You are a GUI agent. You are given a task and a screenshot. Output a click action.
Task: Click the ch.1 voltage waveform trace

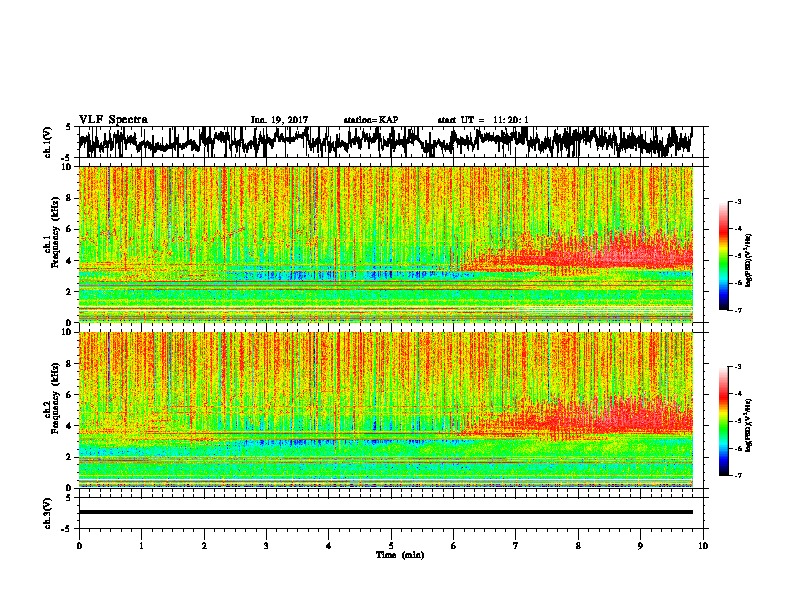385,142
